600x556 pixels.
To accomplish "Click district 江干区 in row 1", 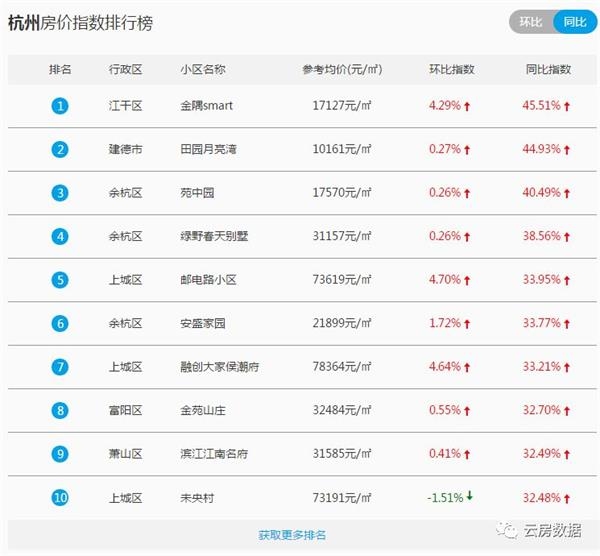I will pos(126,106).
